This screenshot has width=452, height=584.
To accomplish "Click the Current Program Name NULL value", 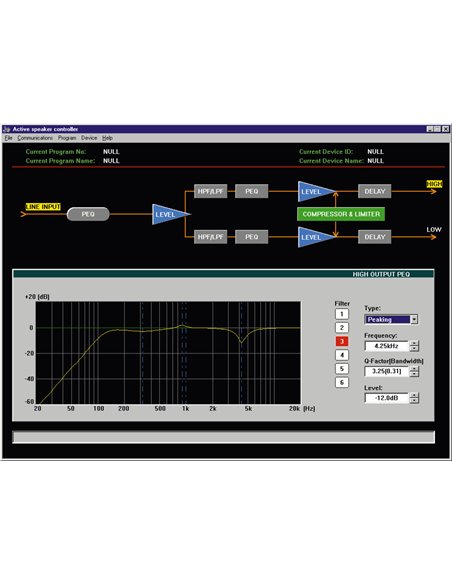I will coord(111,161).
